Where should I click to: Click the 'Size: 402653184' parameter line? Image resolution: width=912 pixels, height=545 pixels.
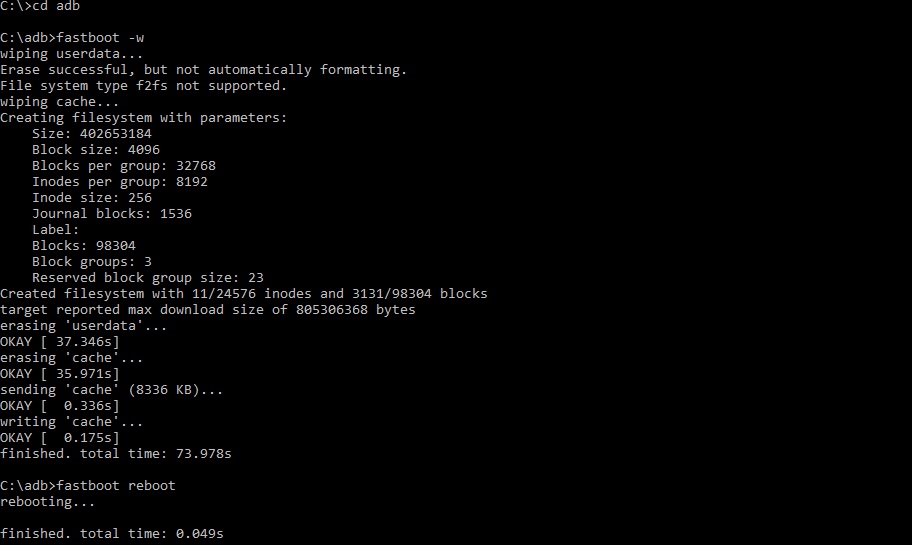click(92, 134)
